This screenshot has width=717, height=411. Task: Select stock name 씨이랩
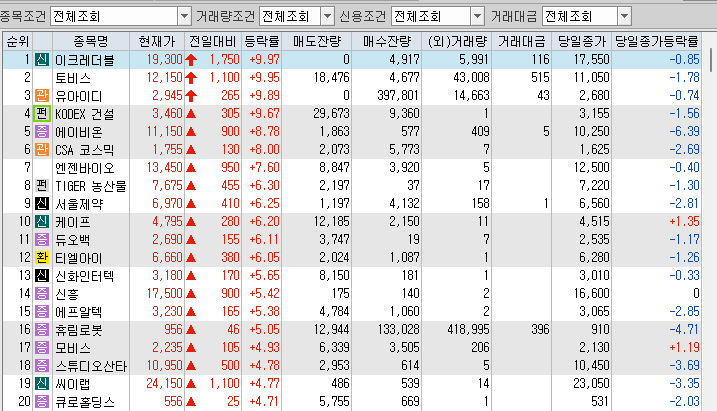click(73, 384)
